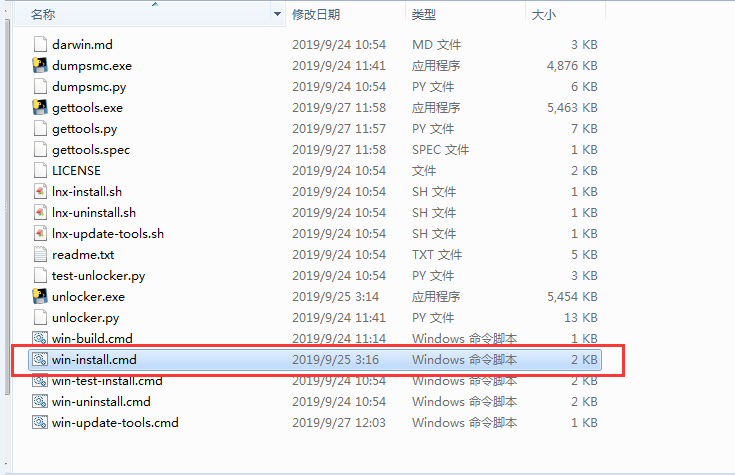Click the lnx-install.sh file icon
This screenshot has height=475, width=735.
tap(40, 192)
